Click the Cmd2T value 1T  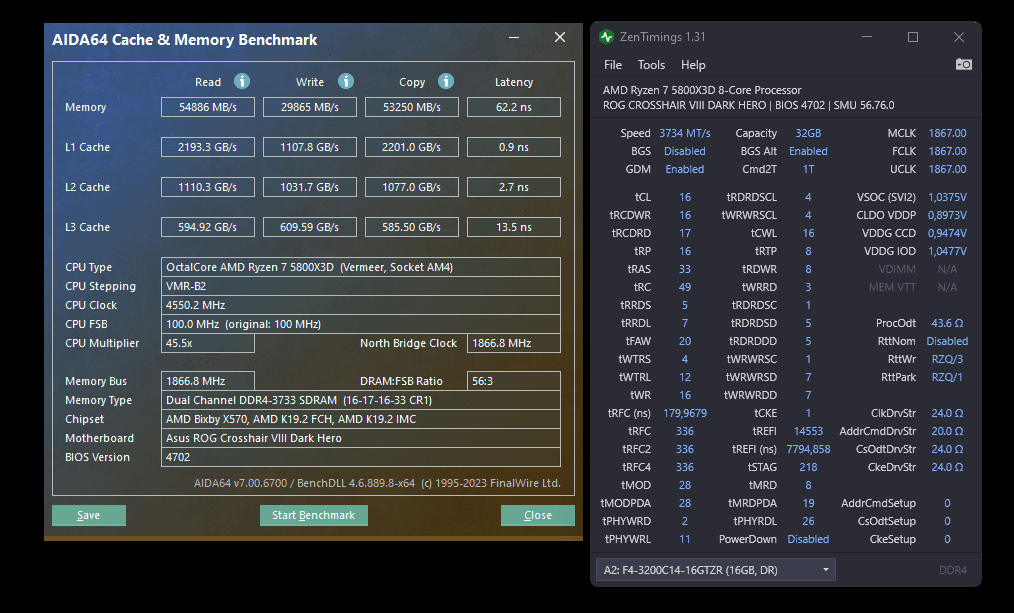tap(808, 169)
